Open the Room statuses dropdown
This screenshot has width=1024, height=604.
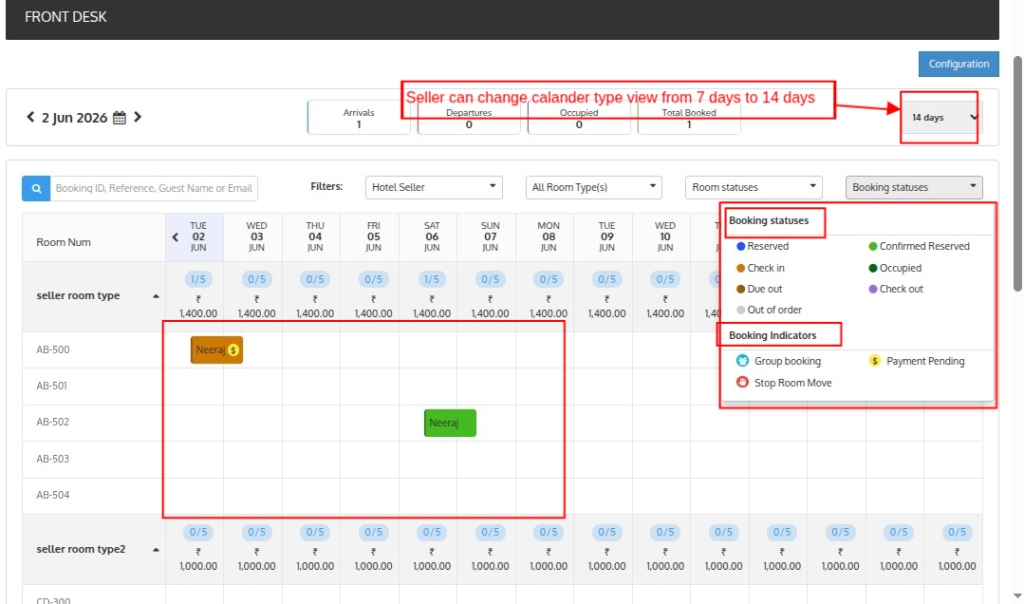coord(754,187)
